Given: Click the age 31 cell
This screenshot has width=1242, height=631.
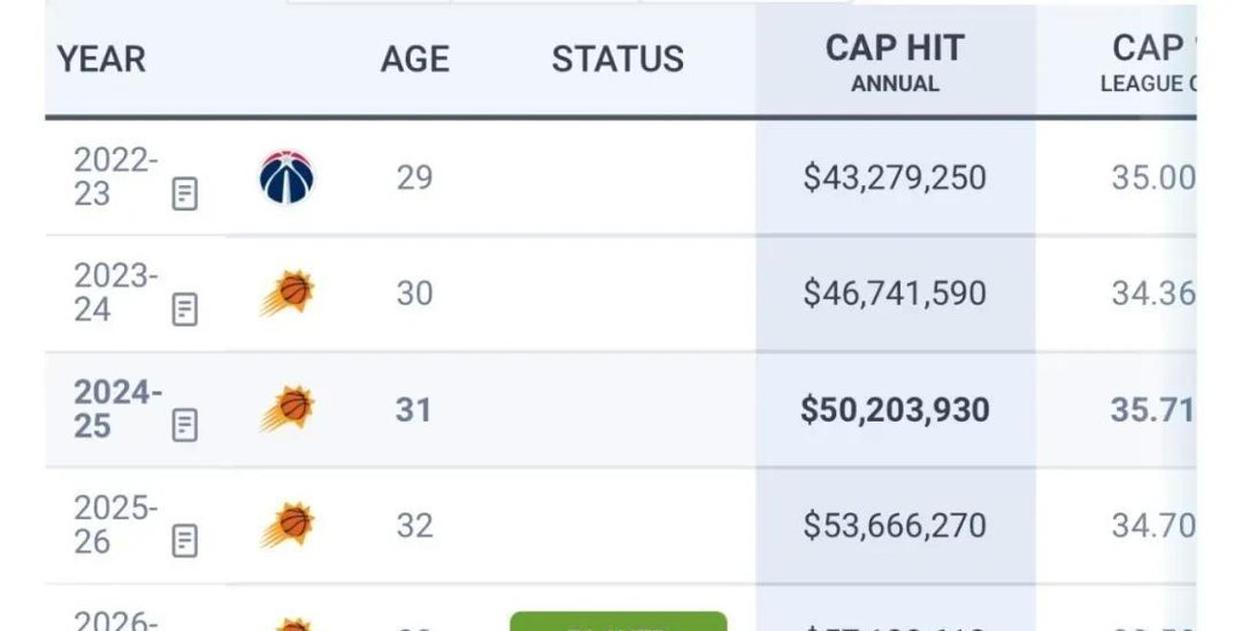Looking at the screenshot, I should click(413, 410).
